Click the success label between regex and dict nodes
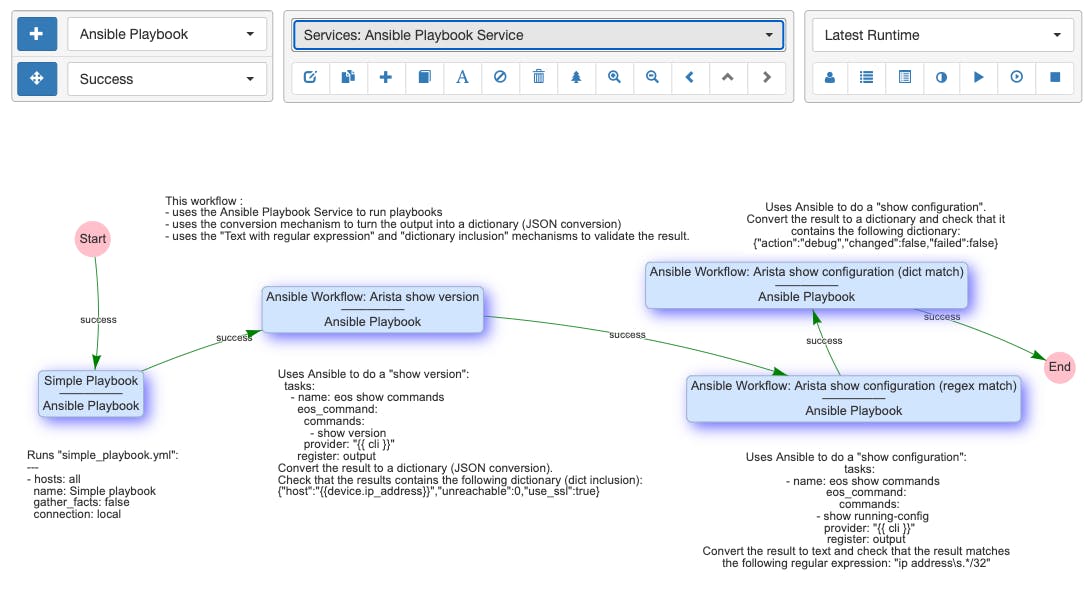This screenshot has height=604, width=1091. pyautogui.click(x=825, y=341)
